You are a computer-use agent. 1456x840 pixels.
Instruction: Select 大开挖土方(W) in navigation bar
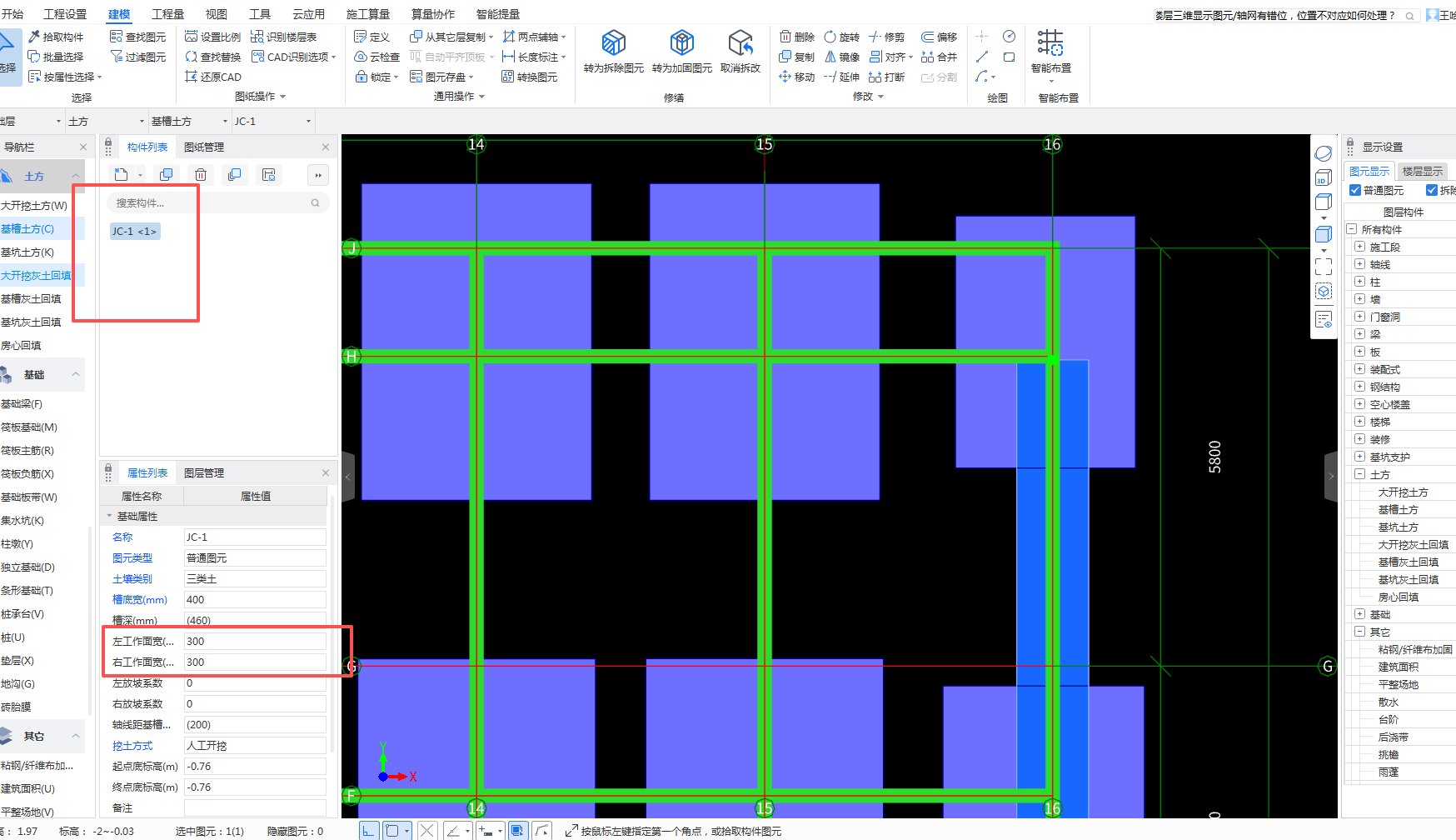point(34,205)
